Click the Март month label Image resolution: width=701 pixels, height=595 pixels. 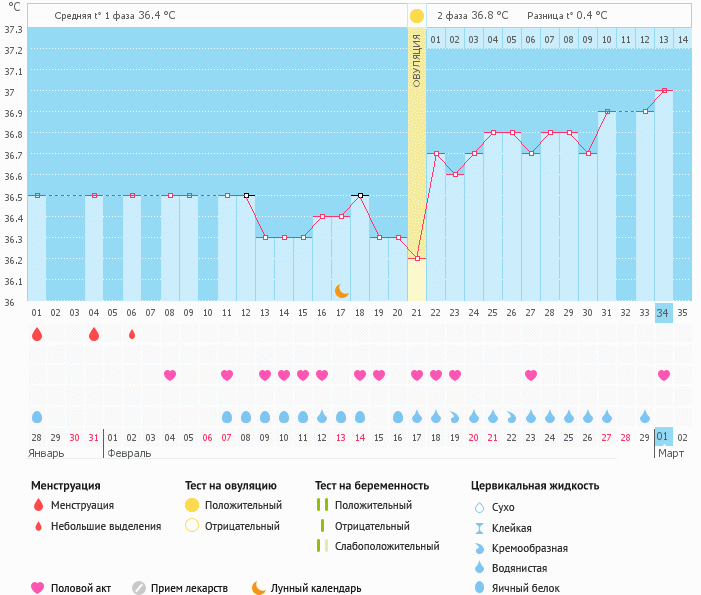671,453
